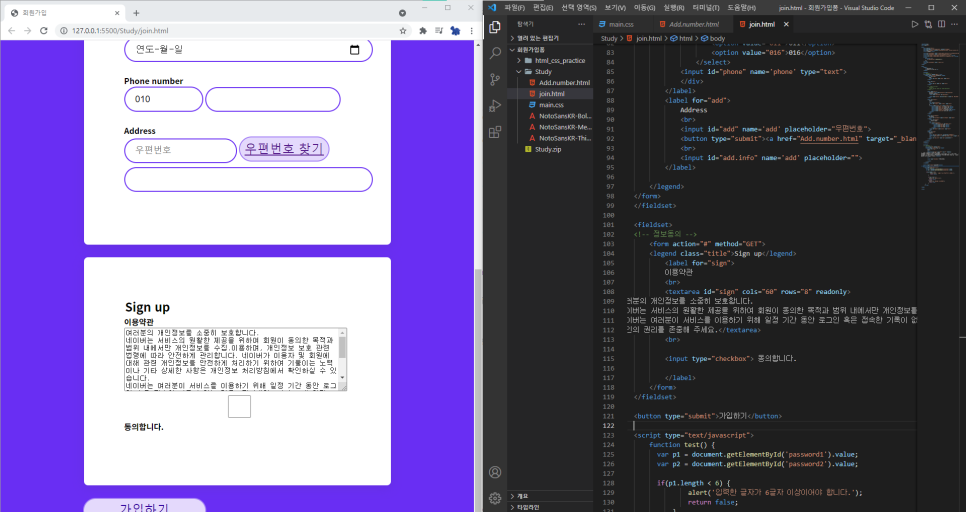This screenshot has height=512, width=966.
Task: Switch to the Add.number.html editor tab
Action: (x=693, y=24)
